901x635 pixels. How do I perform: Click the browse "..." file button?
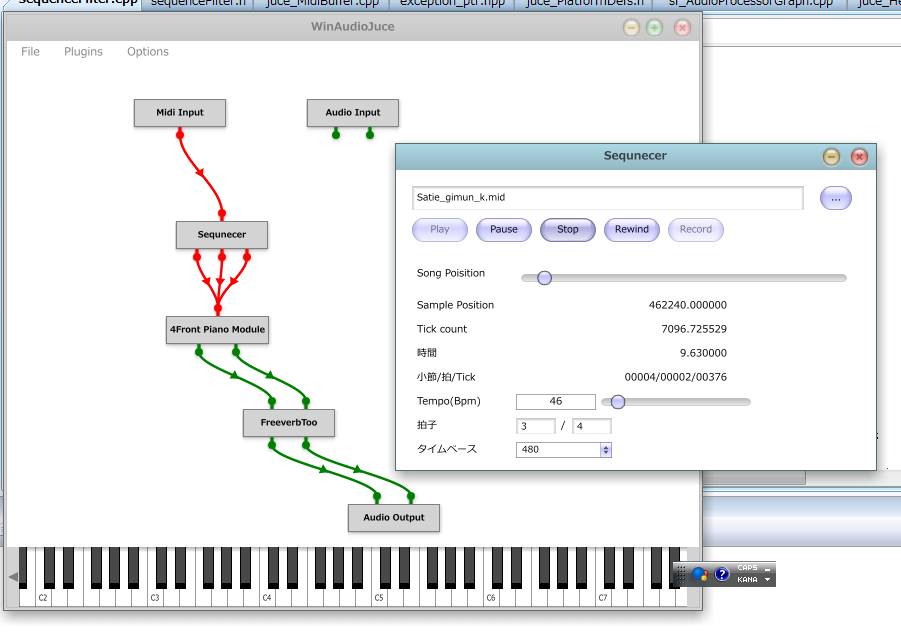[x=836, y=199]
